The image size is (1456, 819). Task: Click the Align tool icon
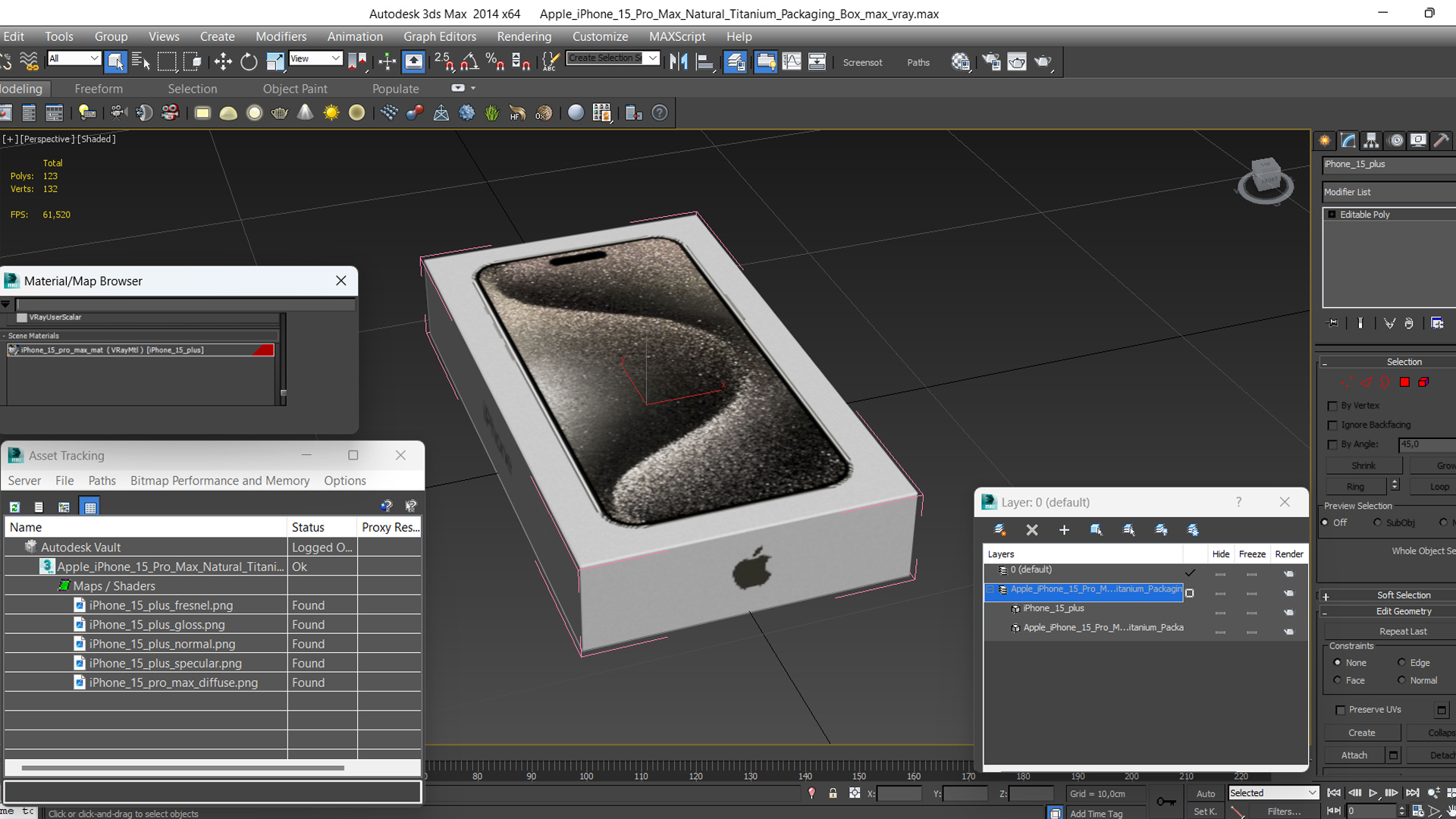tap(705, 61)
